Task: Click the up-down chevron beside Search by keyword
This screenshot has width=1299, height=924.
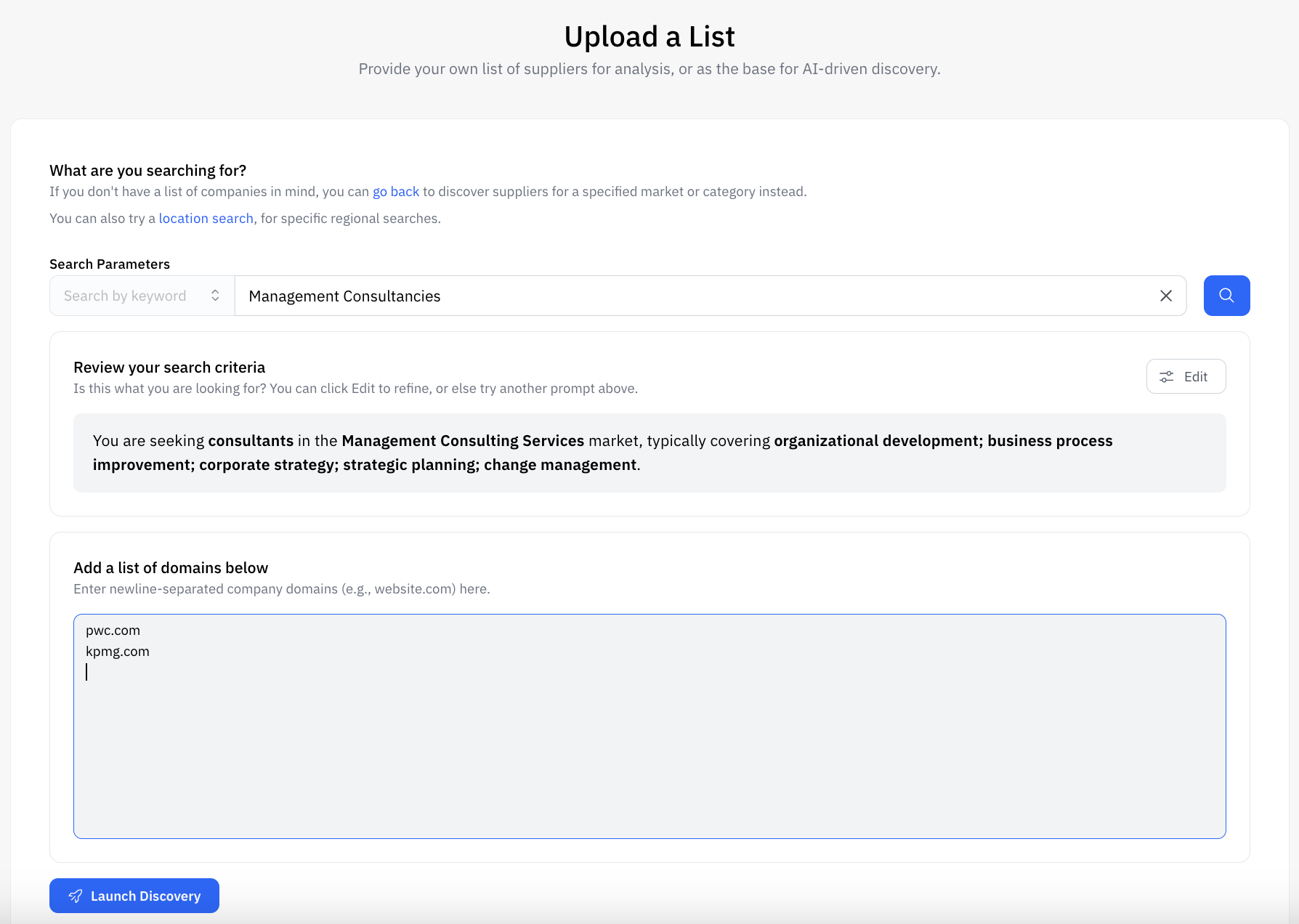Action: (x=215, y=295)
